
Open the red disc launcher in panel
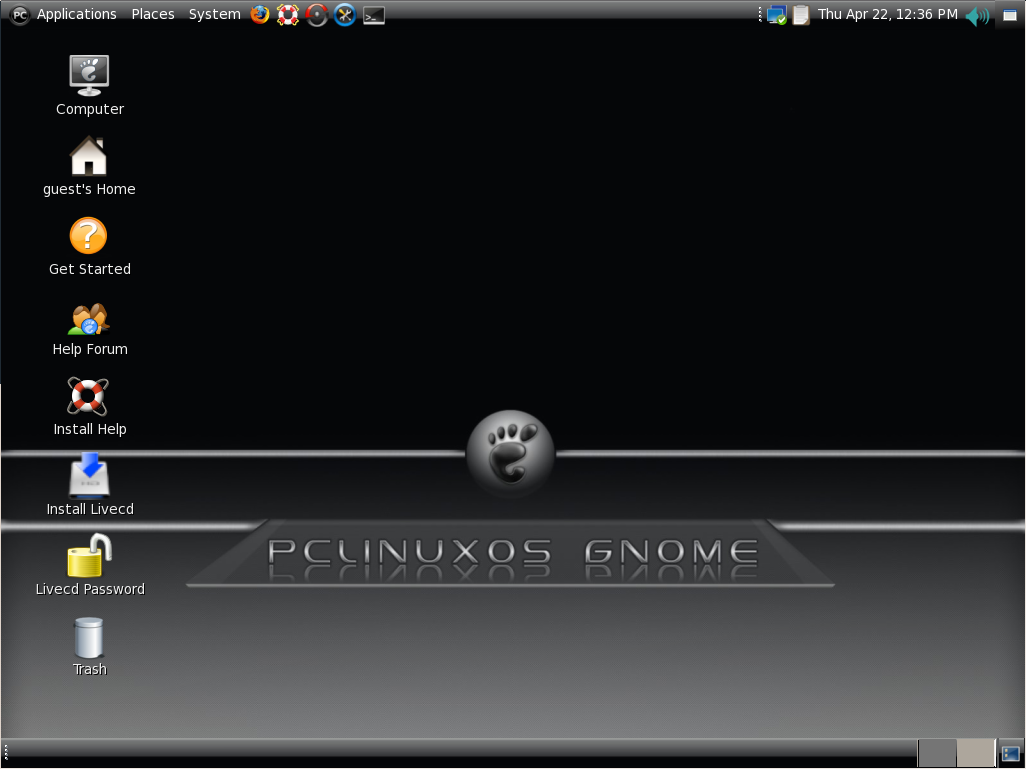[x=317, y=14]
